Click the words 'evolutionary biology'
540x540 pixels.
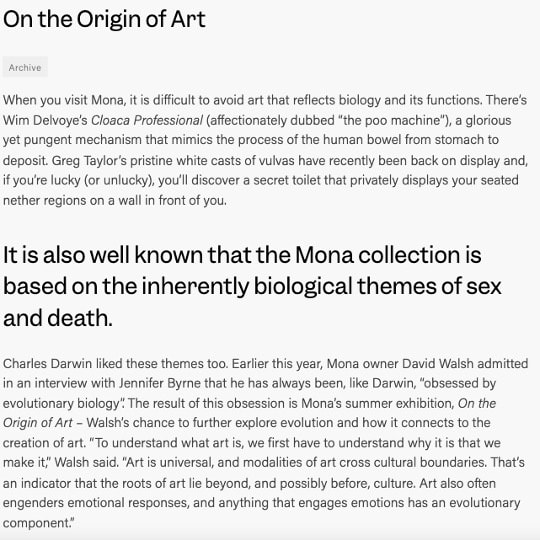pyautogui.click(x=61, y=403)
